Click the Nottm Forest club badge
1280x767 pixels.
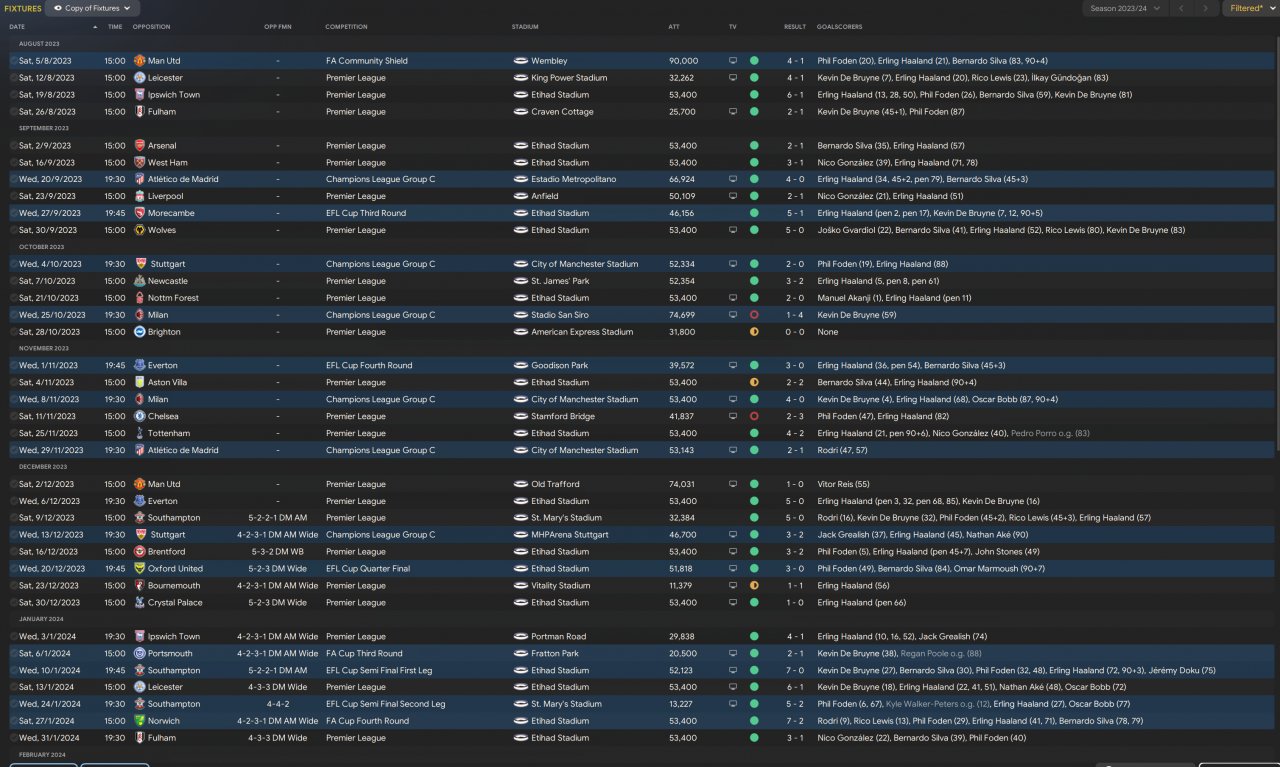point(140,298)
